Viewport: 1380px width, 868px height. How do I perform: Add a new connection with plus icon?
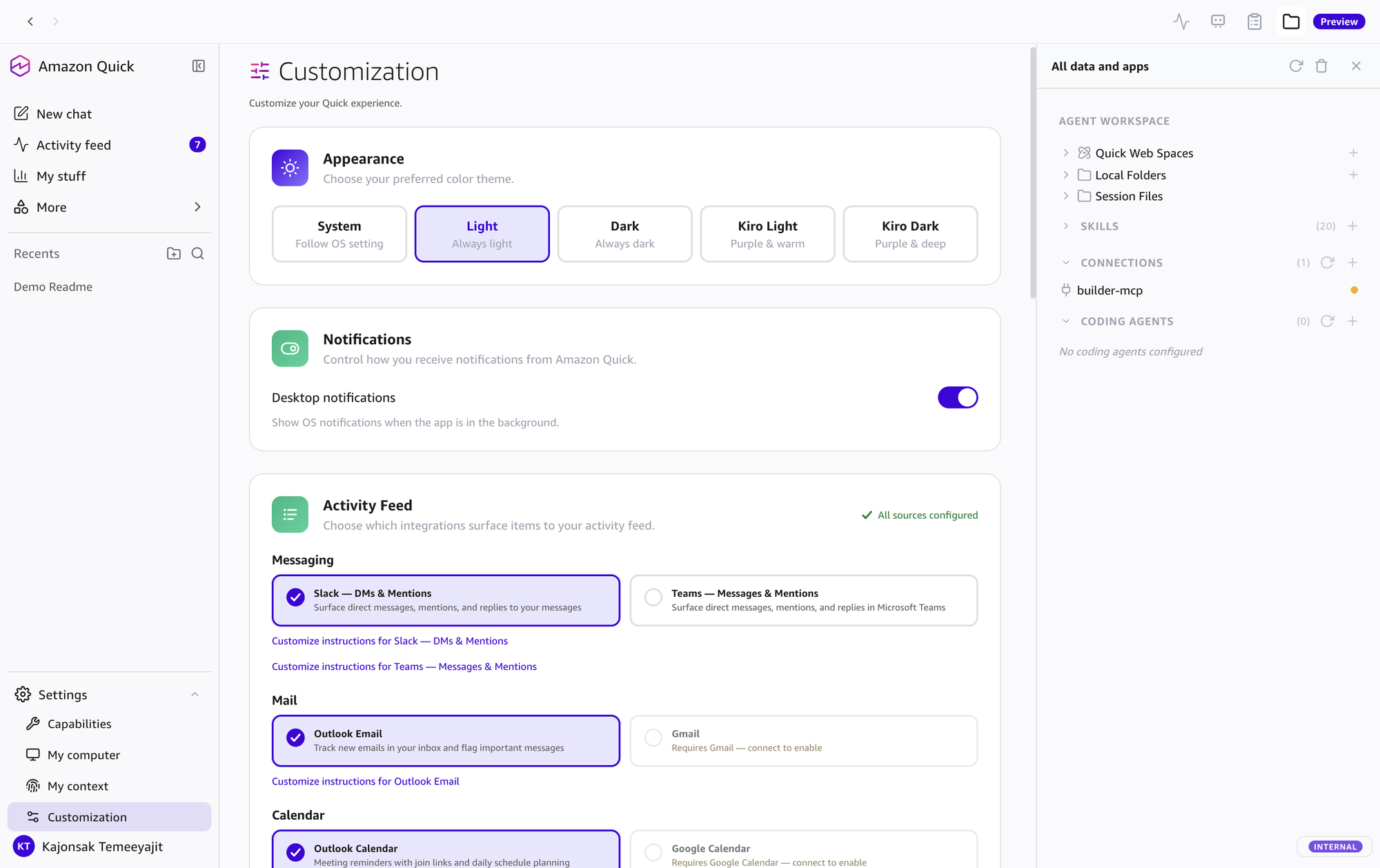point(1352,263)
